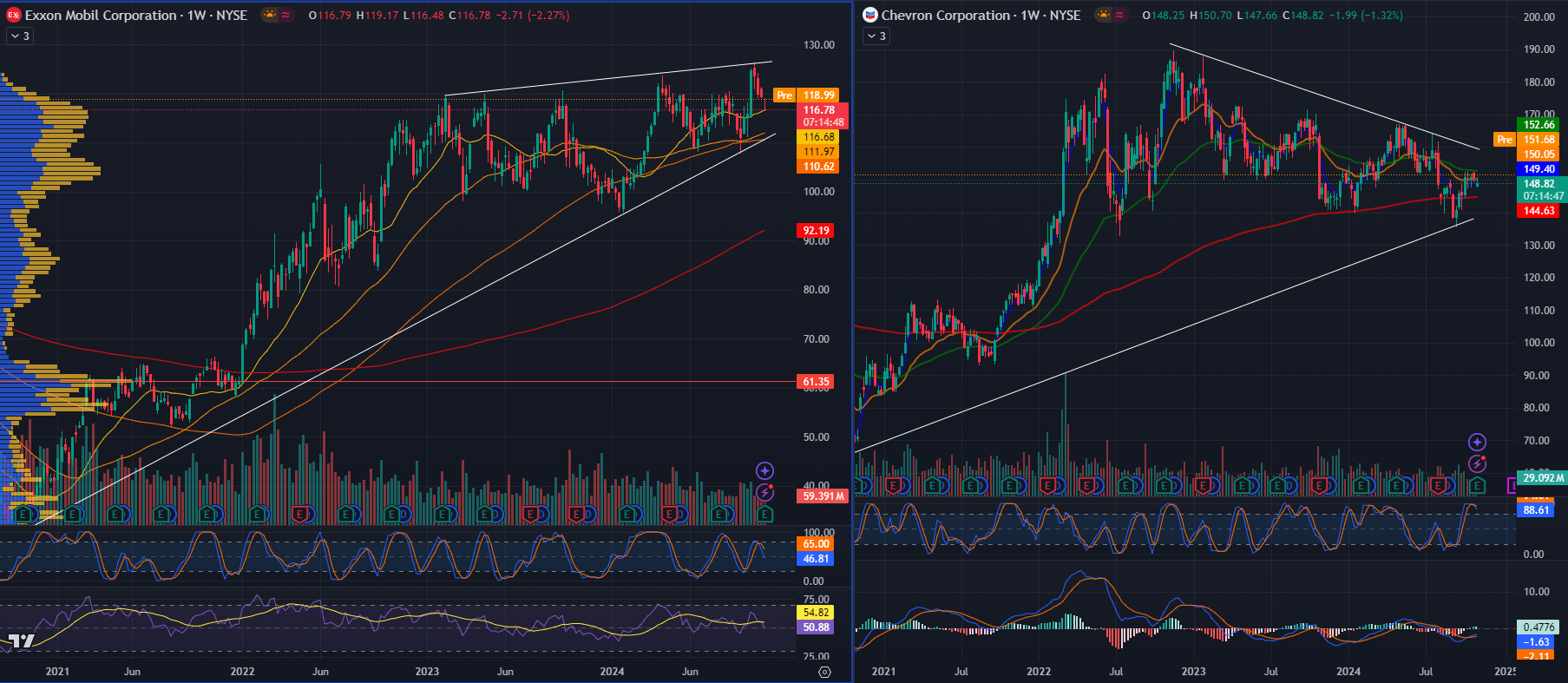
Task: Open the Exxon Mobil Corporation symbol title
Action: 136,15
